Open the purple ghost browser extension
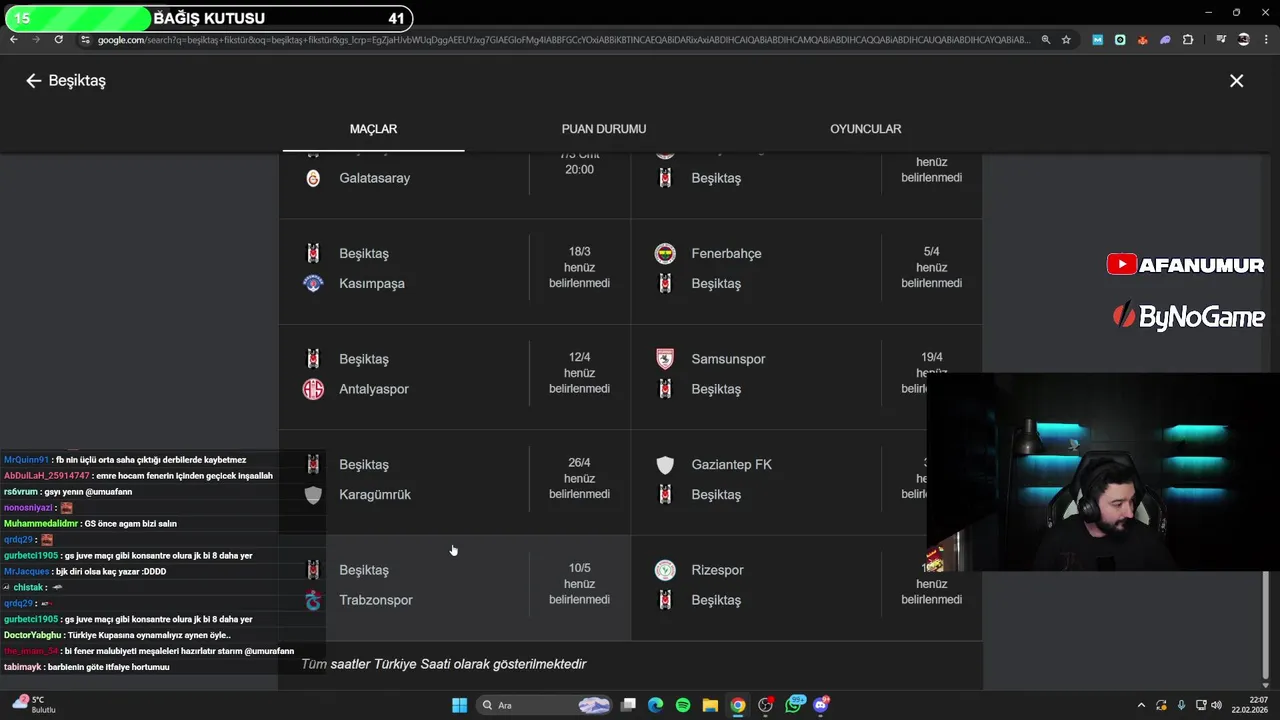This screenshot has height=720, width=1280. [x=1165, y=40]
